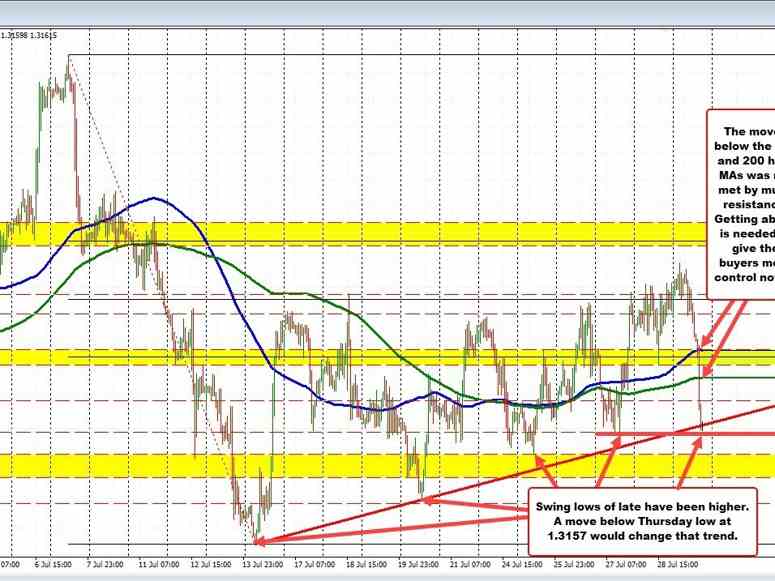This screenshot has width=775, height=581.
Task: Click the 1.31598 1.31615 price readout
Action: pos(29,35)
